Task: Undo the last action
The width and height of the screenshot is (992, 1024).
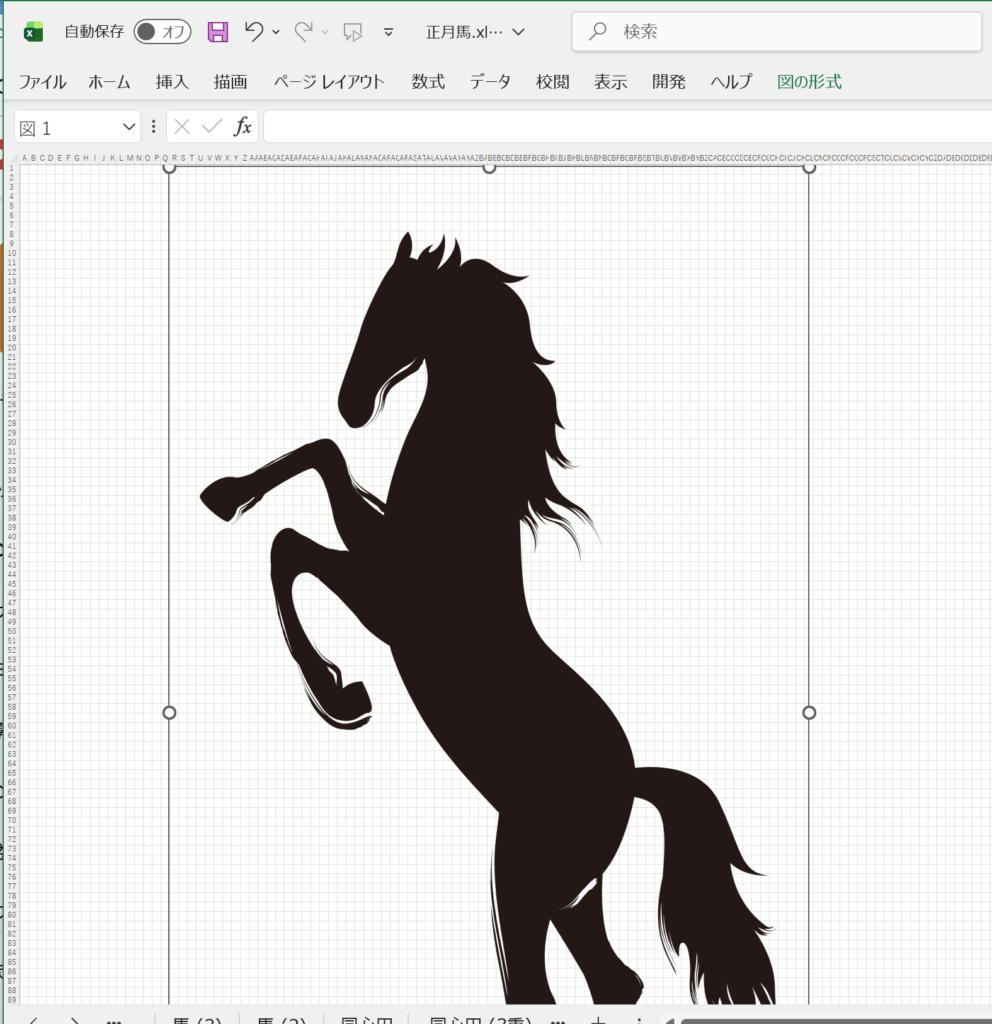Action: [x=254, y=32]
